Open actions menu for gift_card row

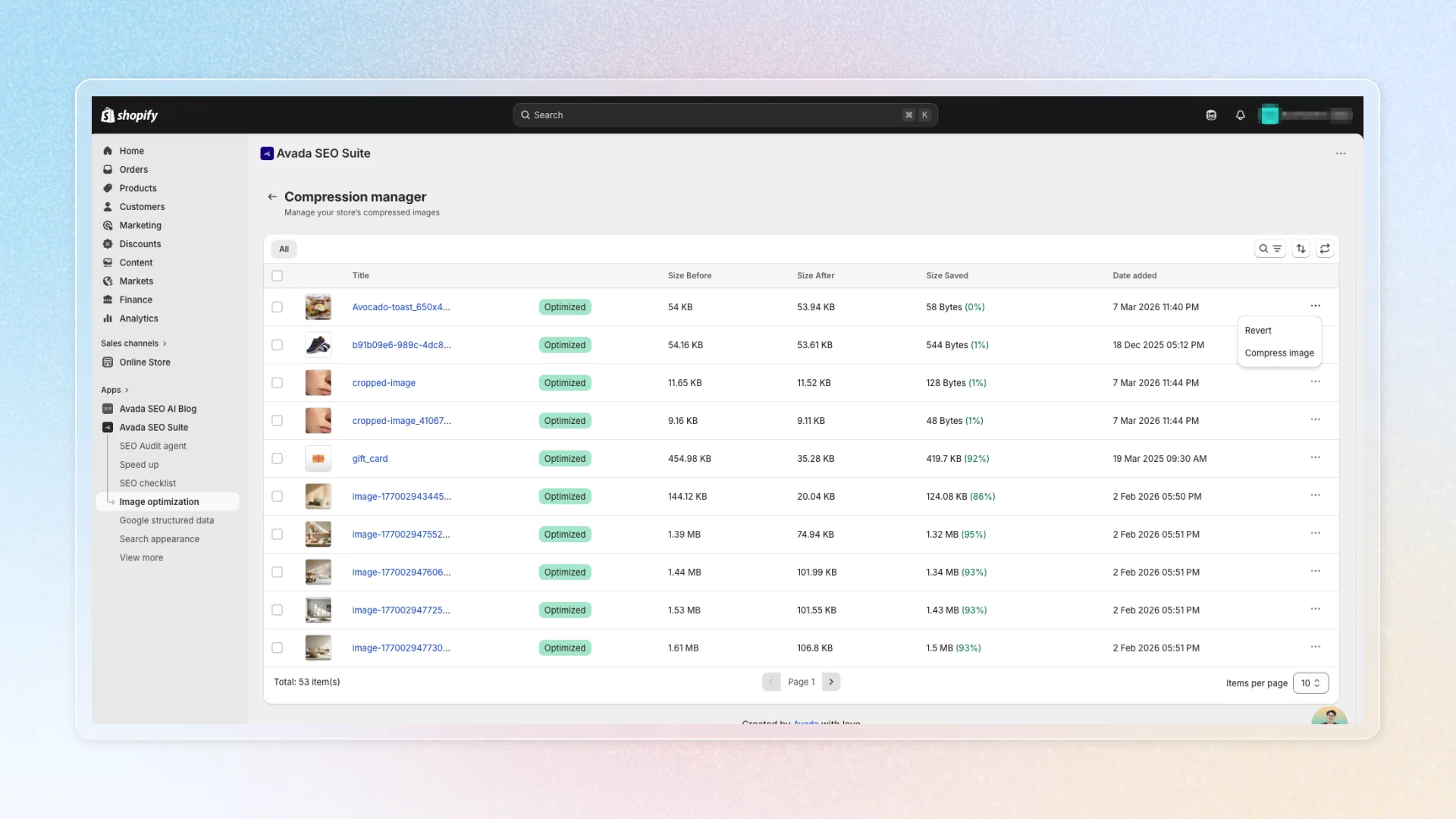pyautogui.click(x=1316, y=458)
